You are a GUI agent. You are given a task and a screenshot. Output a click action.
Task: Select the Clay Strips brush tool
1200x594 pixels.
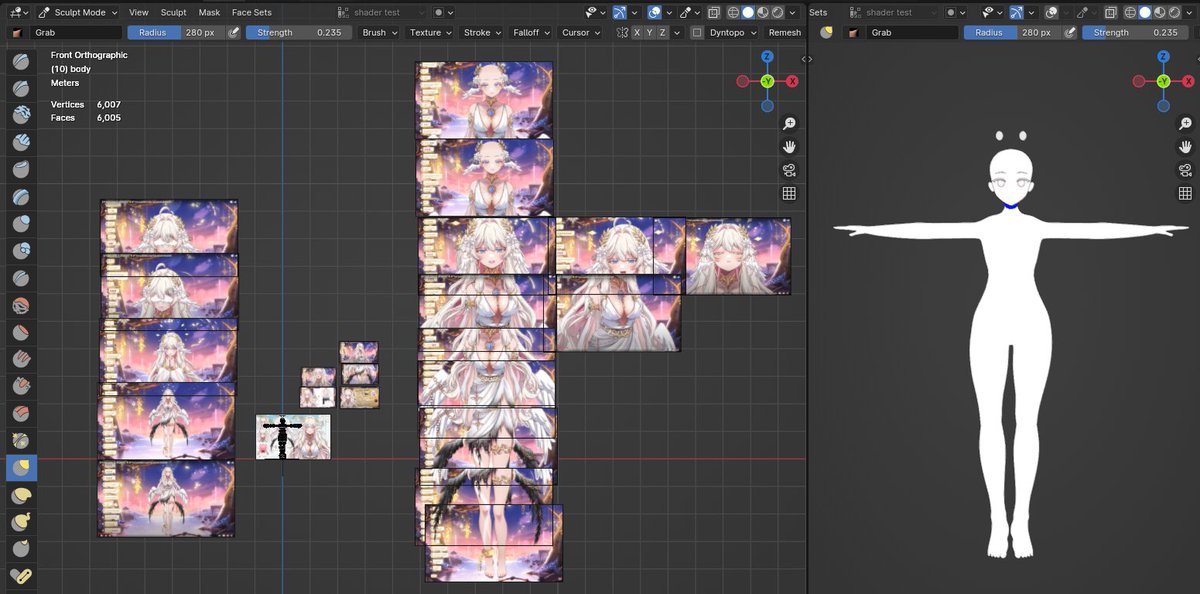coord(21,143)
